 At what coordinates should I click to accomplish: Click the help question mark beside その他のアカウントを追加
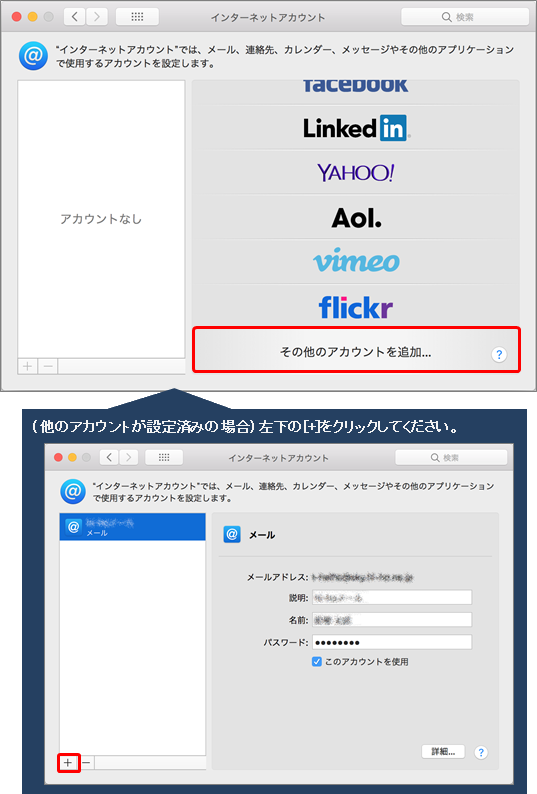[x=499, y=354]
